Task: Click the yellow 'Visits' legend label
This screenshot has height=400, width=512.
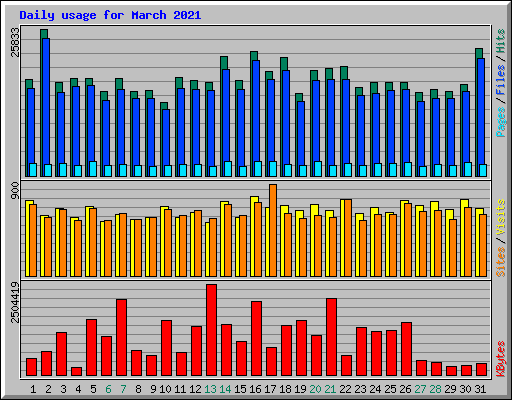Action: pyautogui.click(x=501, y=218)
